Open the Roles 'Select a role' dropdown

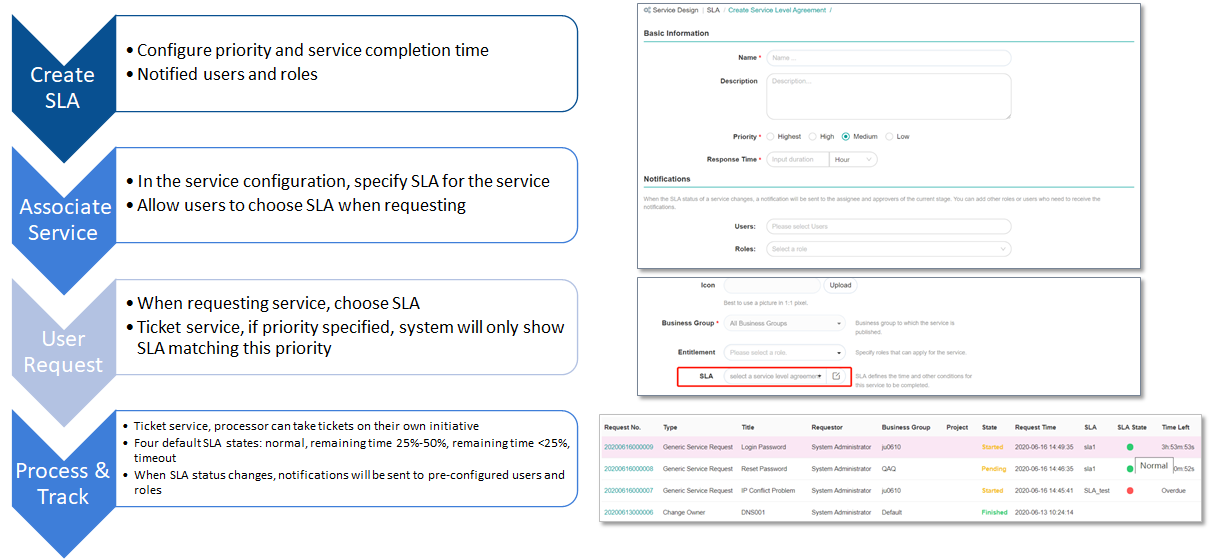889,249
